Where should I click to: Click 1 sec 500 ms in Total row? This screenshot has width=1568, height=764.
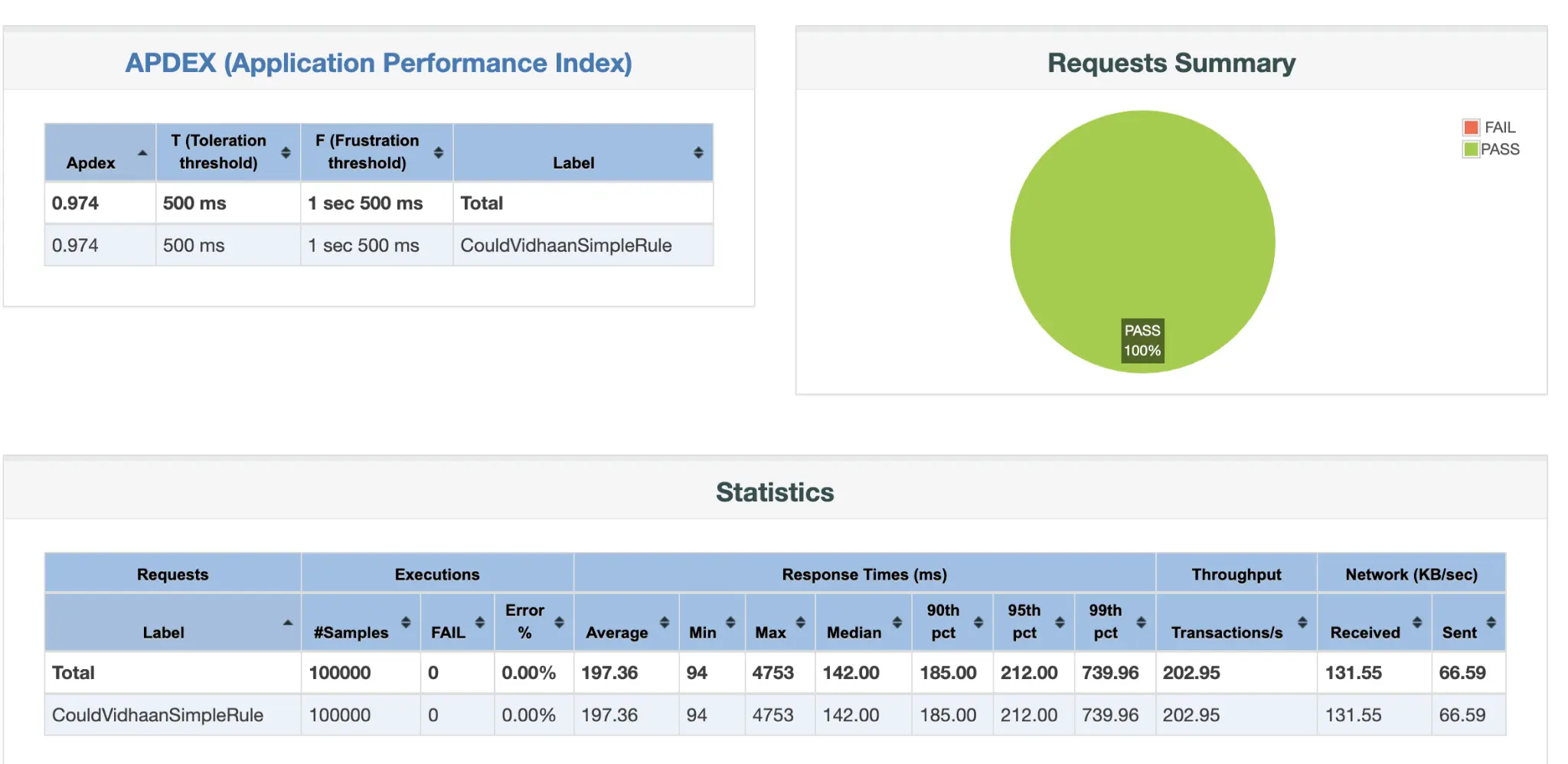365,204
